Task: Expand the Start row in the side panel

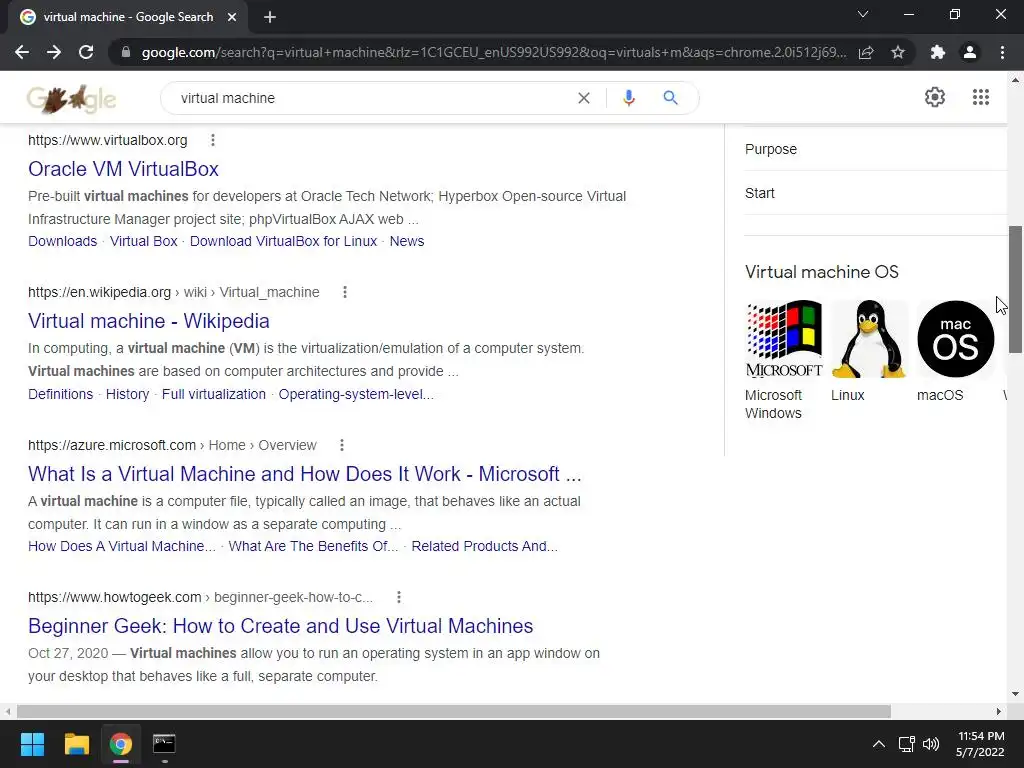Action: click(876, 193)
